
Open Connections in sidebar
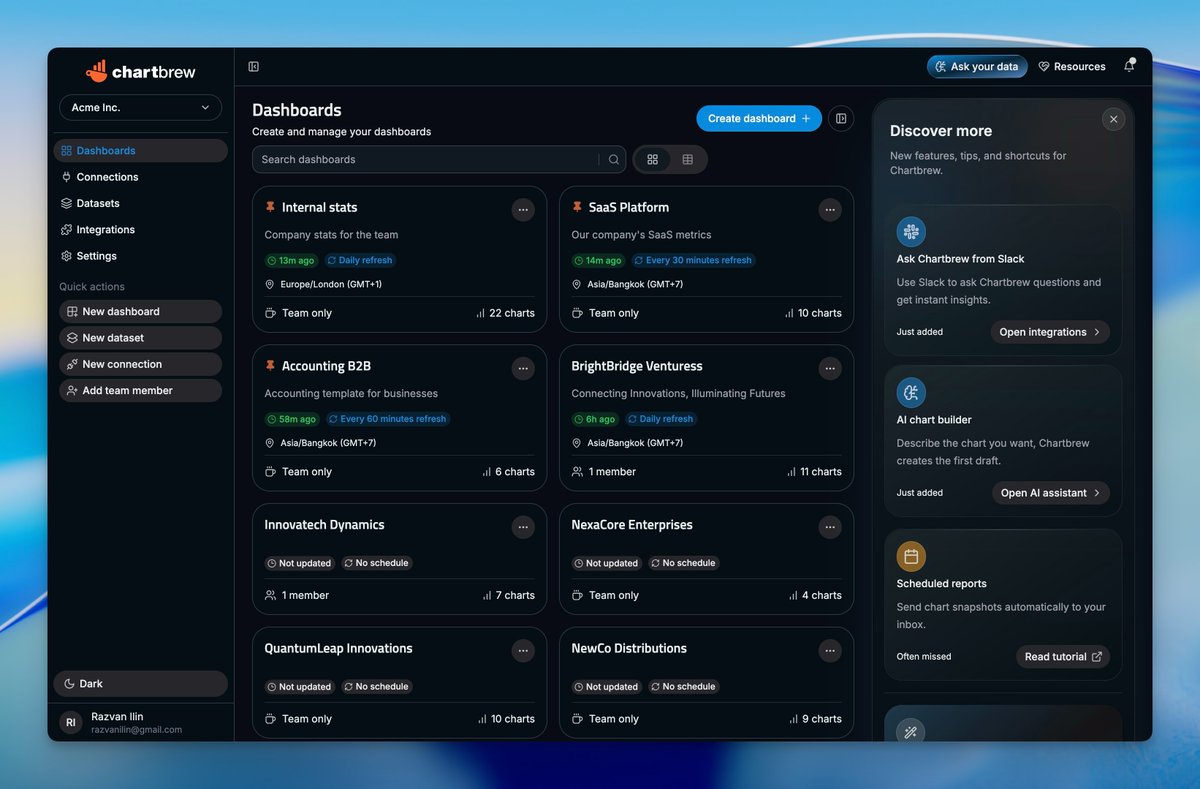click(140, 177)
